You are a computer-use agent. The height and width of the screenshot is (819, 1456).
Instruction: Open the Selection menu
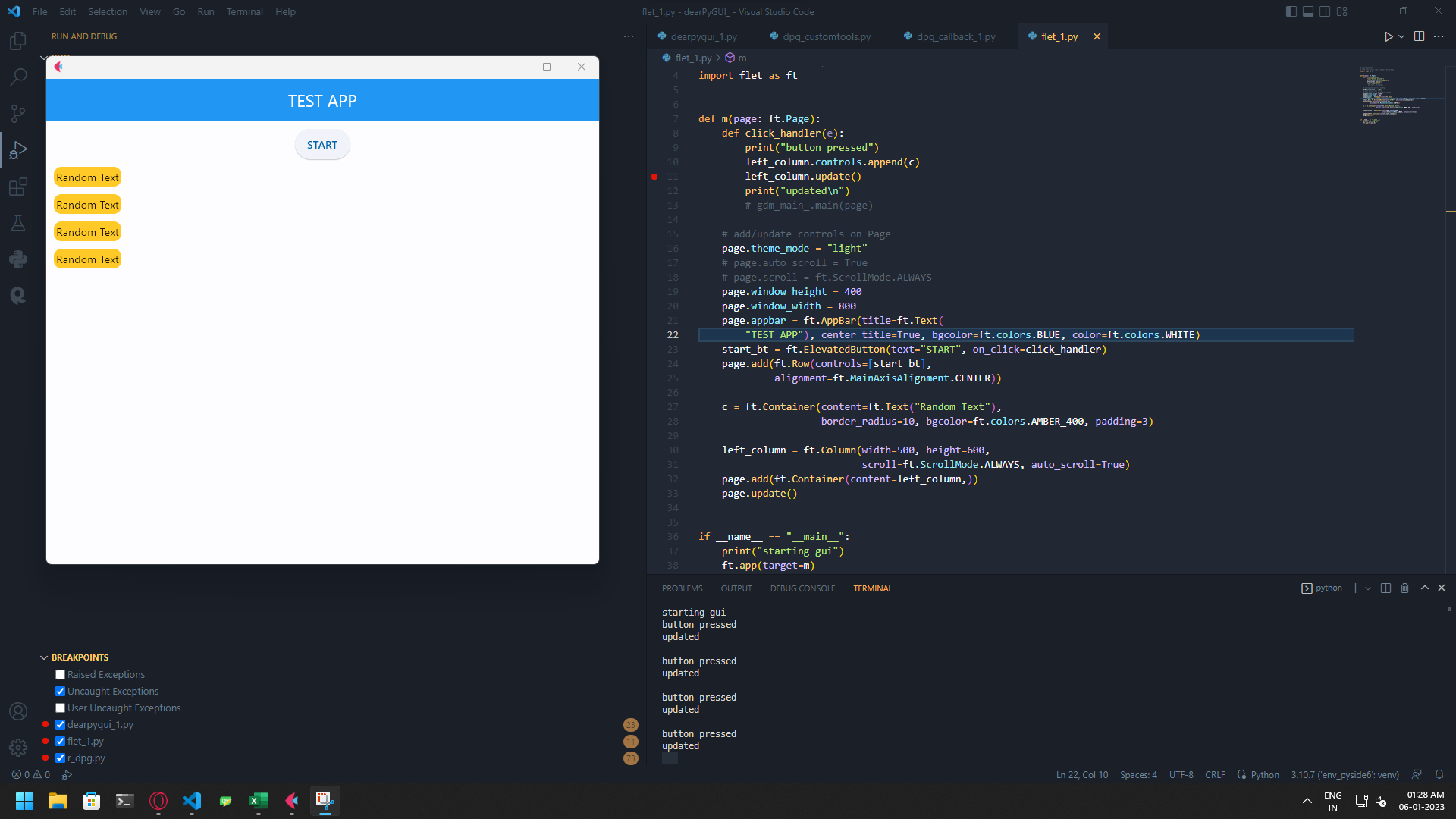click(x=108, y=11)
